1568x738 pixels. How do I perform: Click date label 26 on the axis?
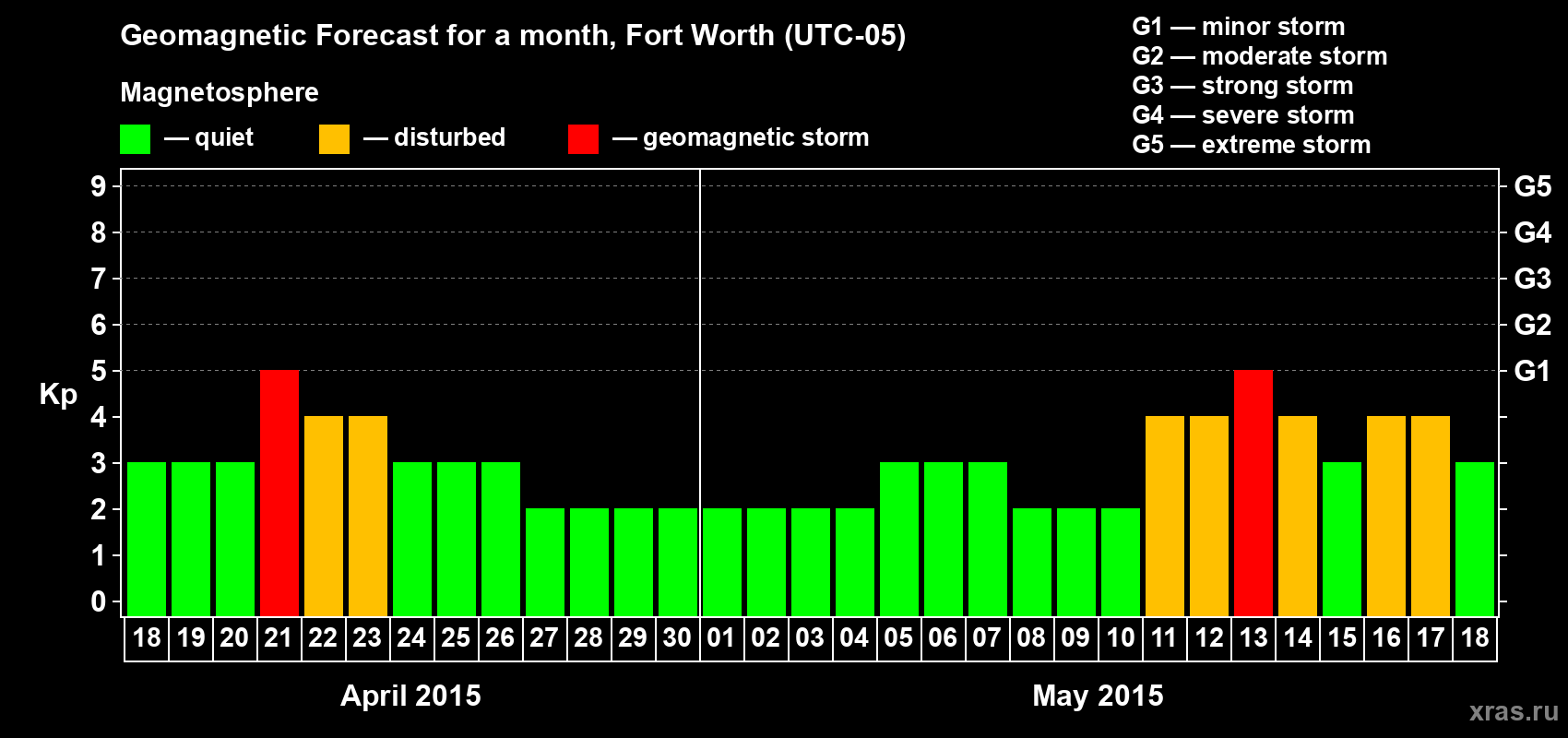[x=500, y=637]
